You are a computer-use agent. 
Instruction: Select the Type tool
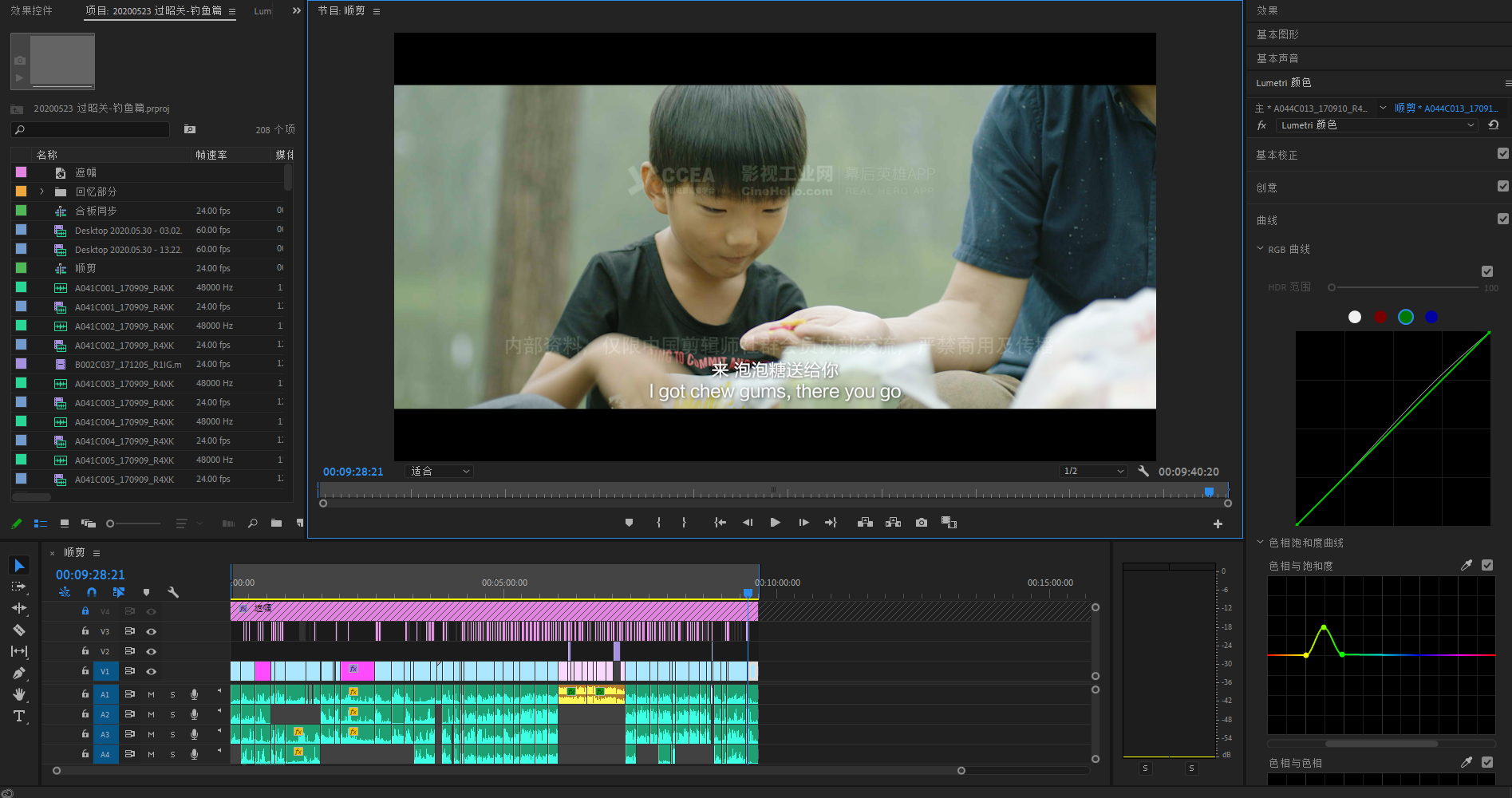pyautogui.click(x=19, y=716)
